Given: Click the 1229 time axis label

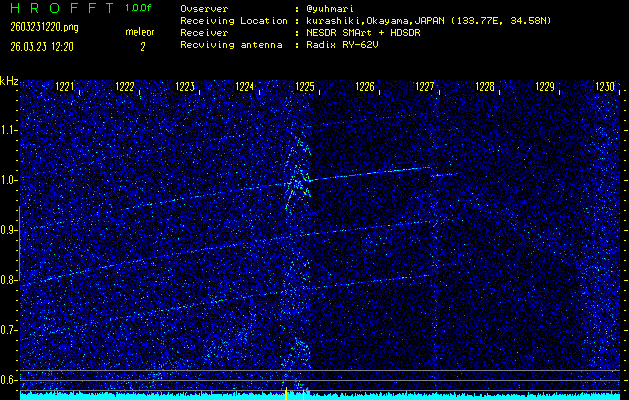Looking at the screenshot, I should pos(545,87).
